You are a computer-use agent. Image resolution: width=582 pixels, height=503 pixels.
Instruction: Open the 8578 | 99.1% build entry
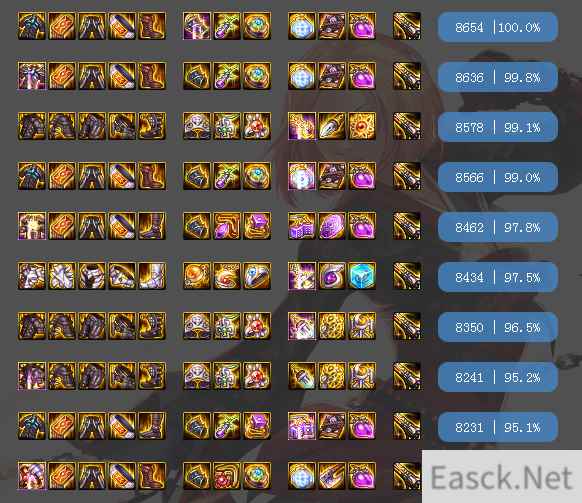click(498, 127)
